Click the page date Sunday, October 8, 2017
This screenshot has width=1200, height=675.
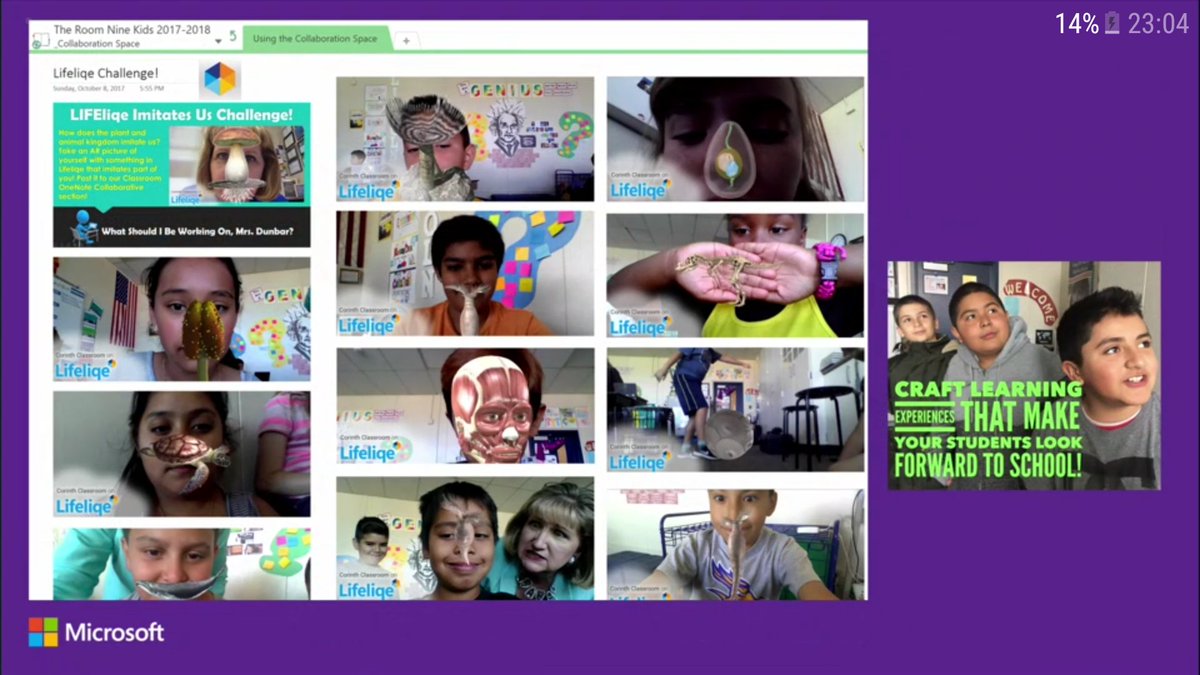pyautogui.click(x=88, y=88)
